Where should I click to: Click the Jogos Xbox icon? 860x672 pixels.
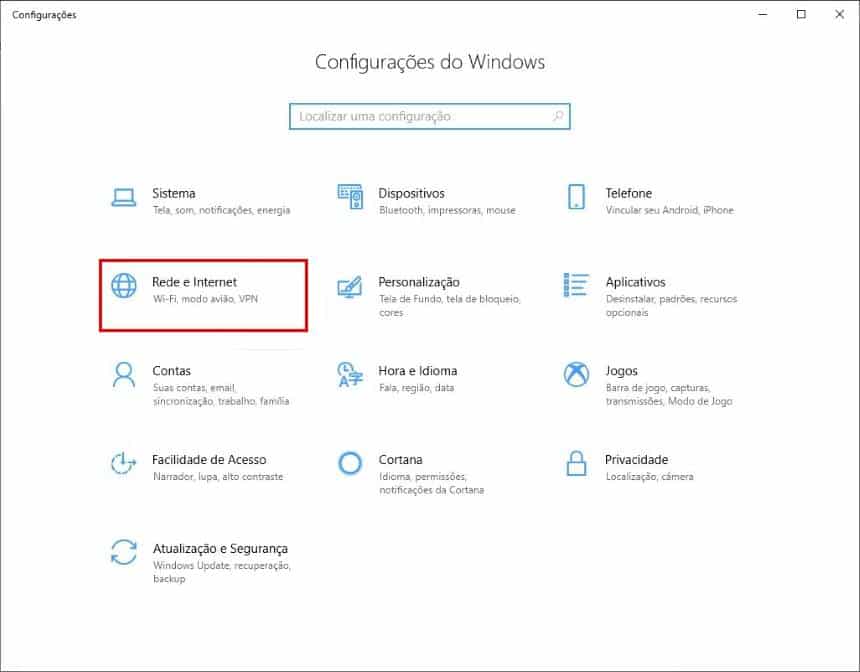pyautogui.click(x=576, y=374)
